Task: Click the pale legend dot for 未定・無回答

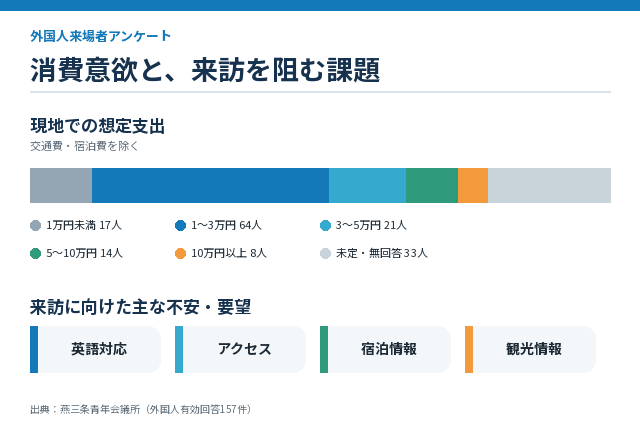Action: (325, 254)
